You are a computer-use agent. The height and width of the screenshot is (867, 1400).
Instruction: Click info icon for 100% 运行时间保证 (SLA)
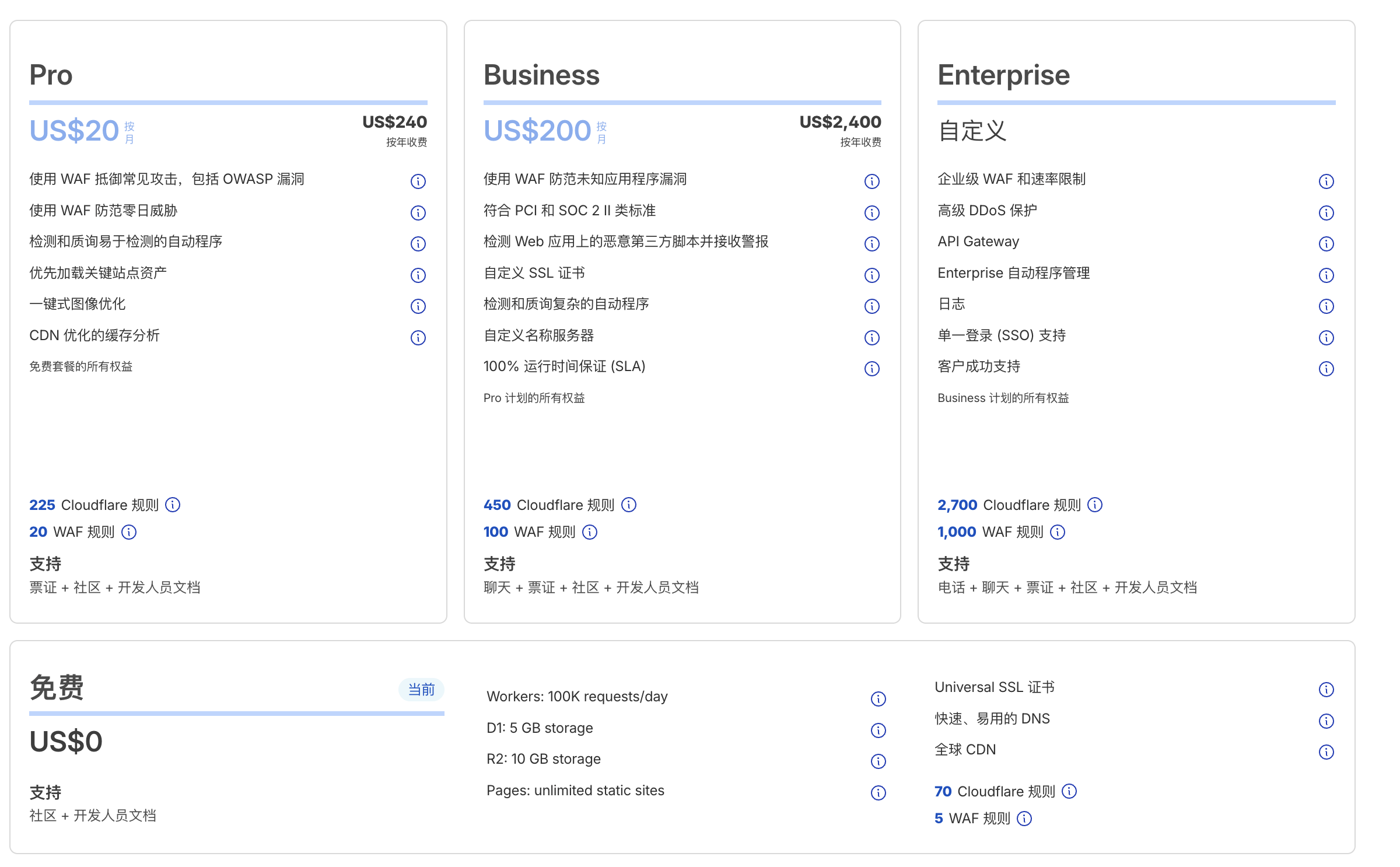872,369
